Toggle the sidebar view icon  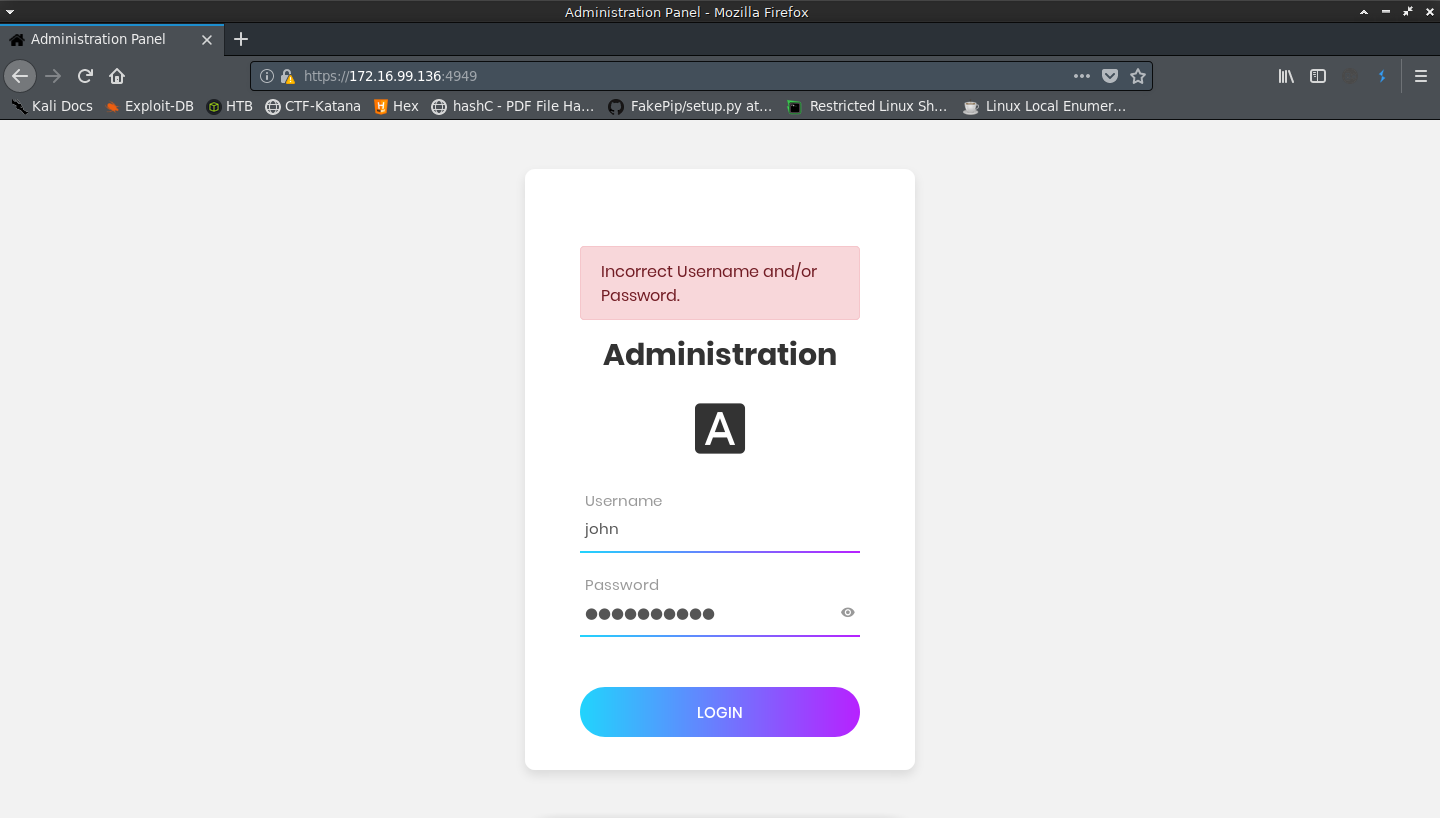point(1318,76)
